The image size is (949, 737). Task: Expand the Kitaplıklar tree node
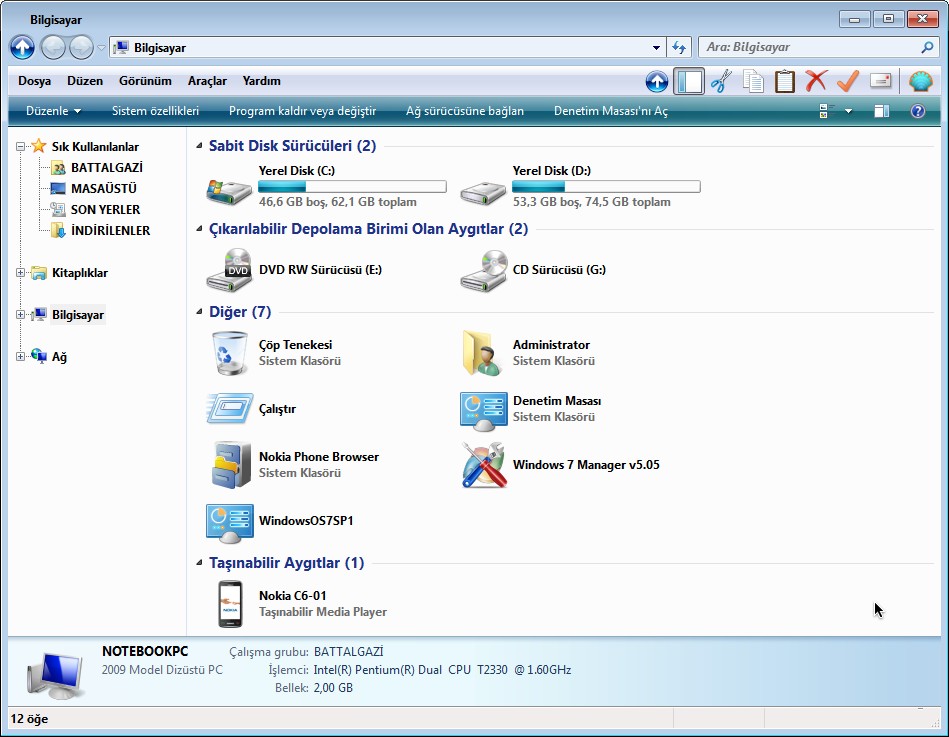pyautogui.click(x=21, y=273)
